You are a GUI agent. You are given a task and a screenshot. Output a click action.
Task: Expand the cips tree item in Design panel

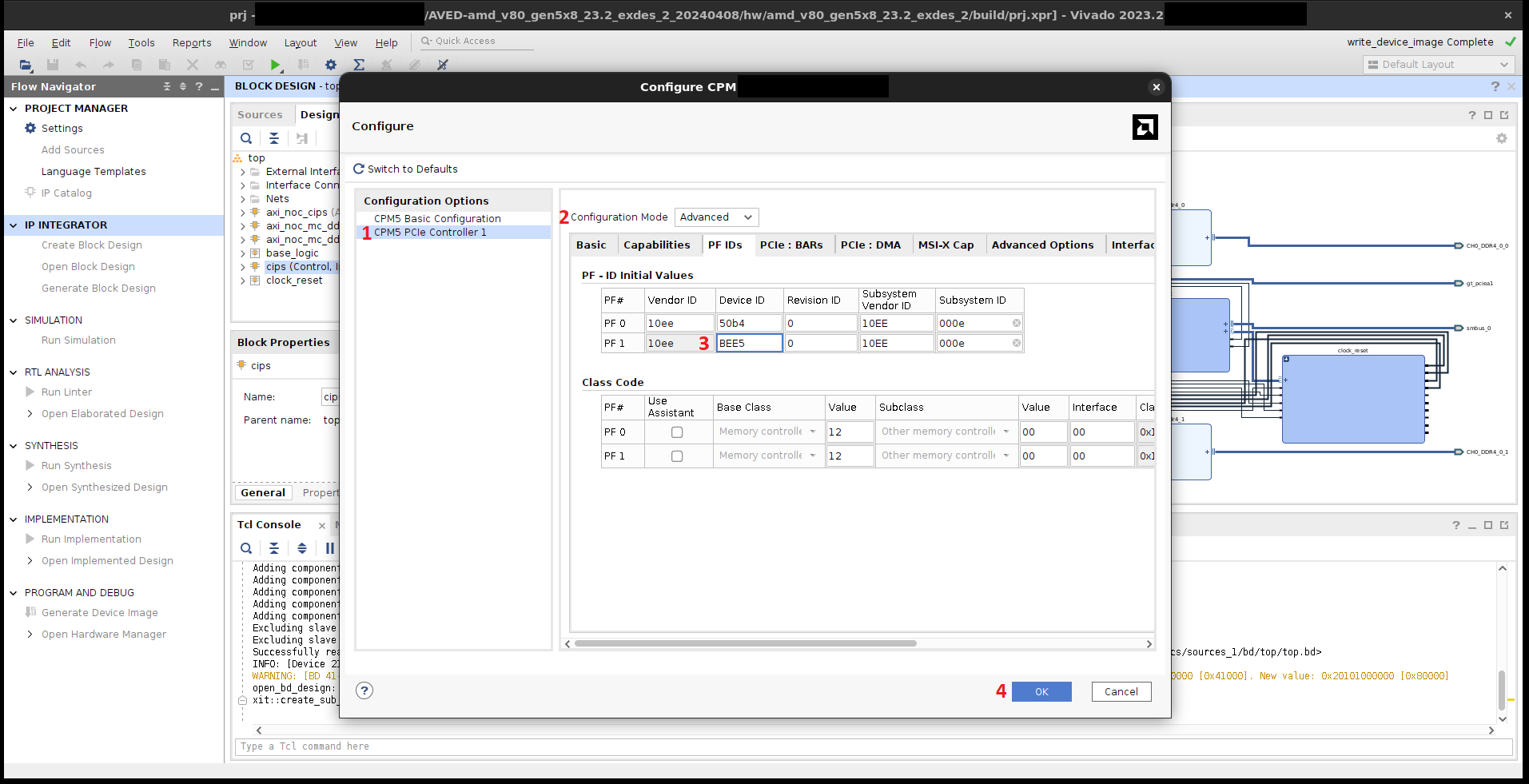(x=243, y=266)
